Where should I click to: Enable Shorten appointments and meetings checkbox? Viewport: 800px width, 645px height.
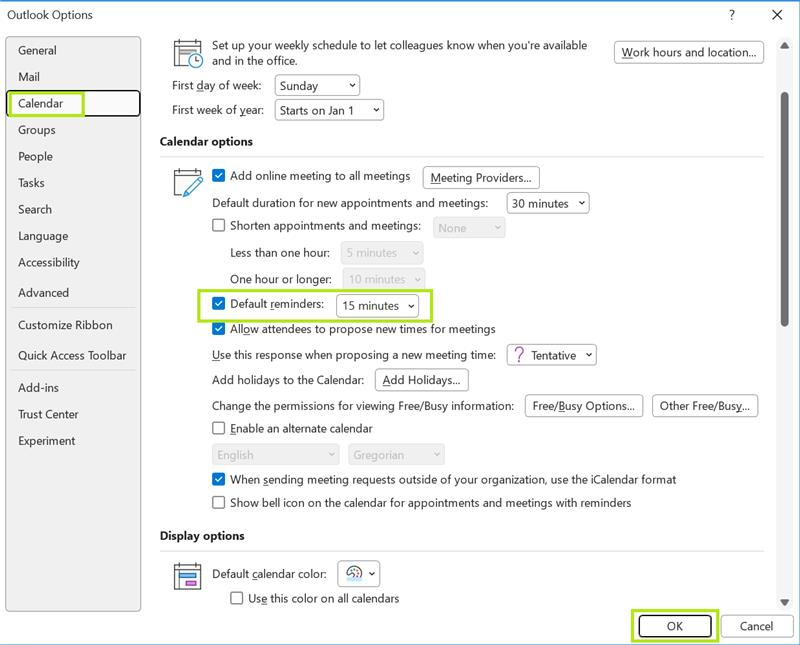tap(218, 225)
